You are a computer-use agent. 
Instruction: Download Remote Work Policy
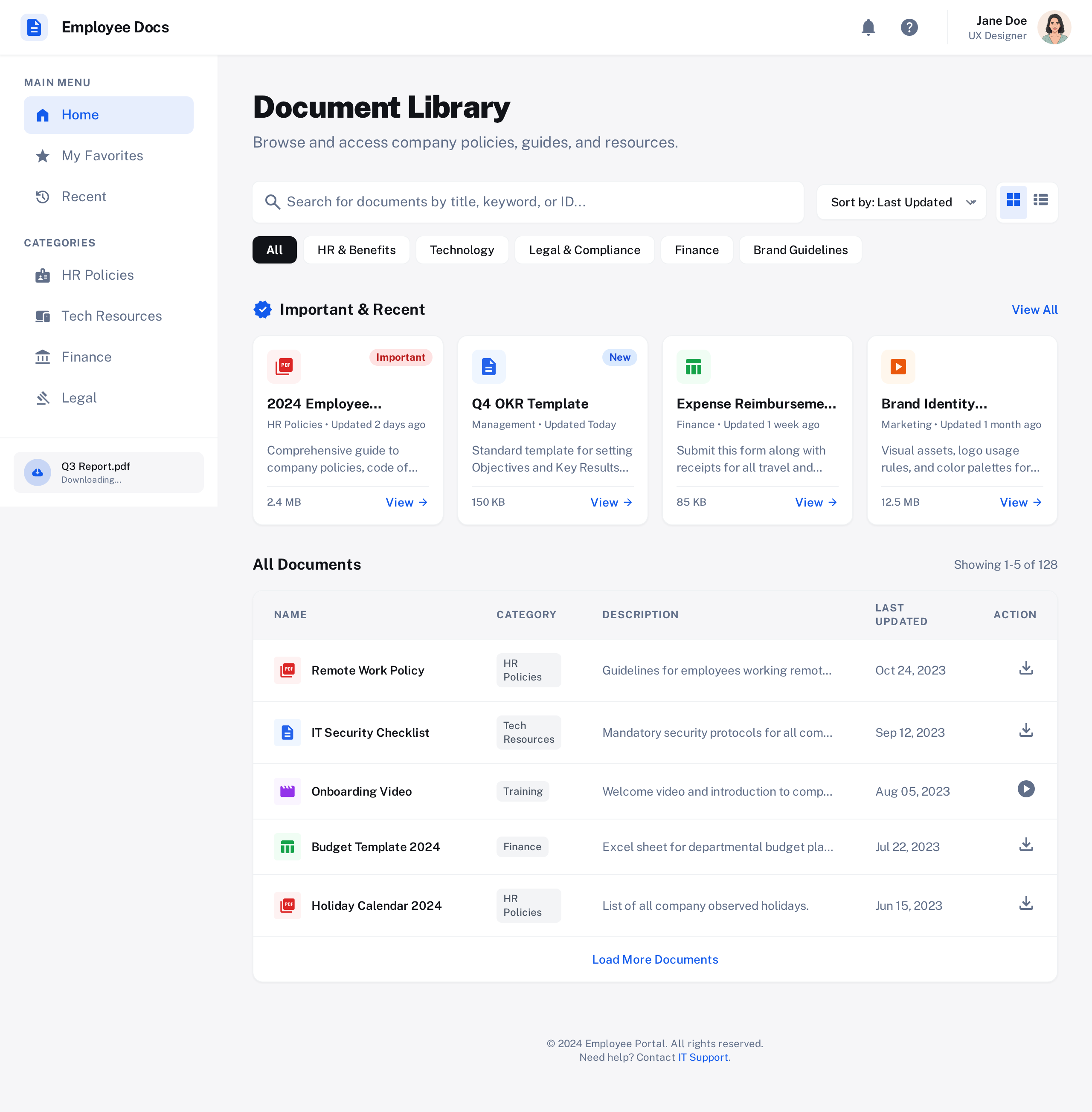pos(1026,668)
